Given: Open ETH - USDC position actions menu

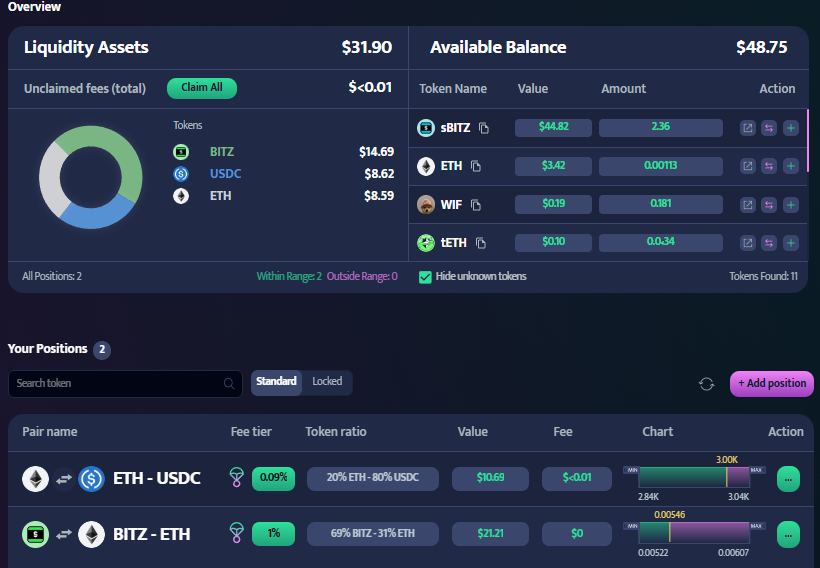Looking at the screenshot, I should tap(788, 479).
